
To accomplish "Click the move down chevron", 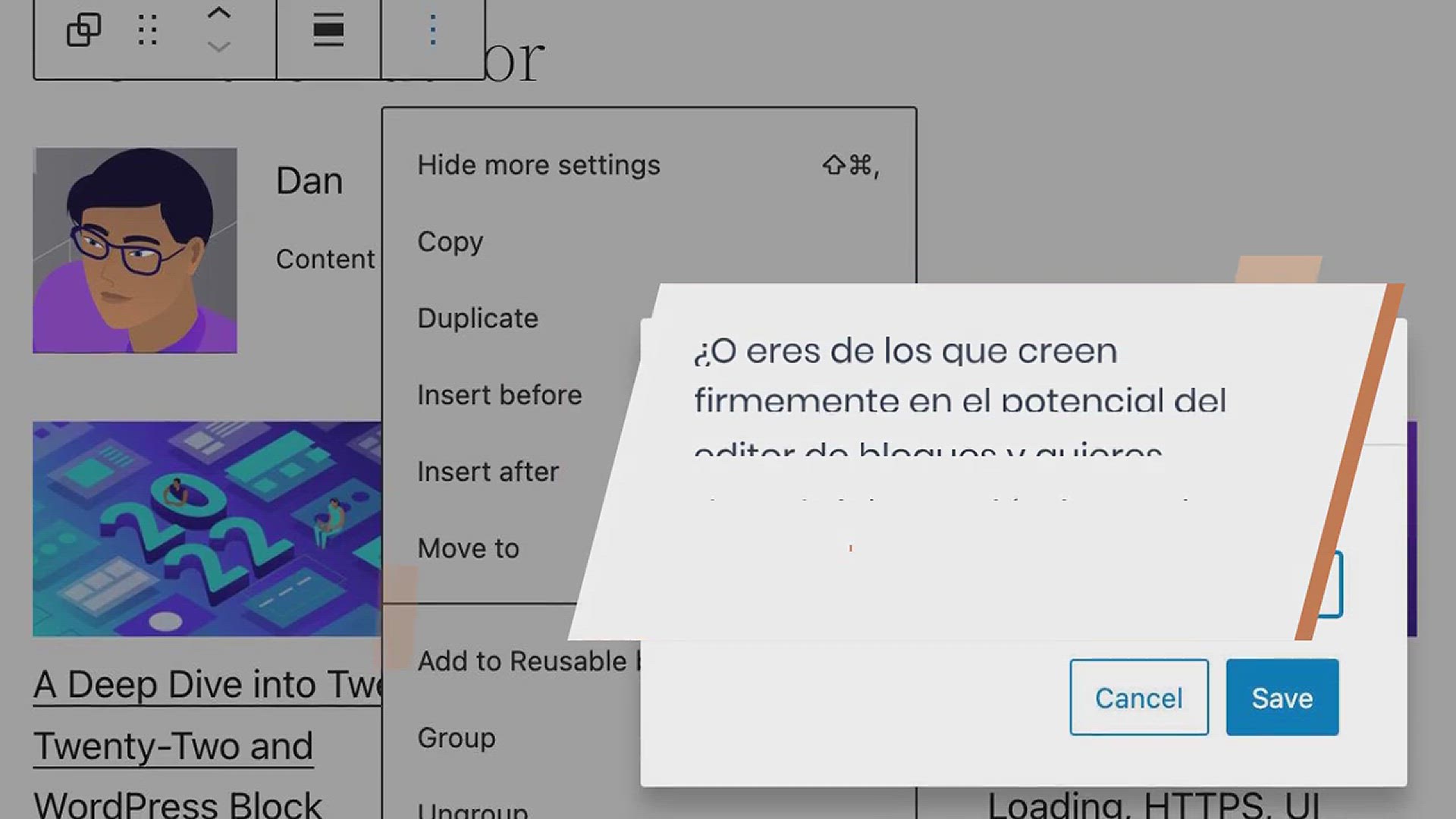I will 218,47.
